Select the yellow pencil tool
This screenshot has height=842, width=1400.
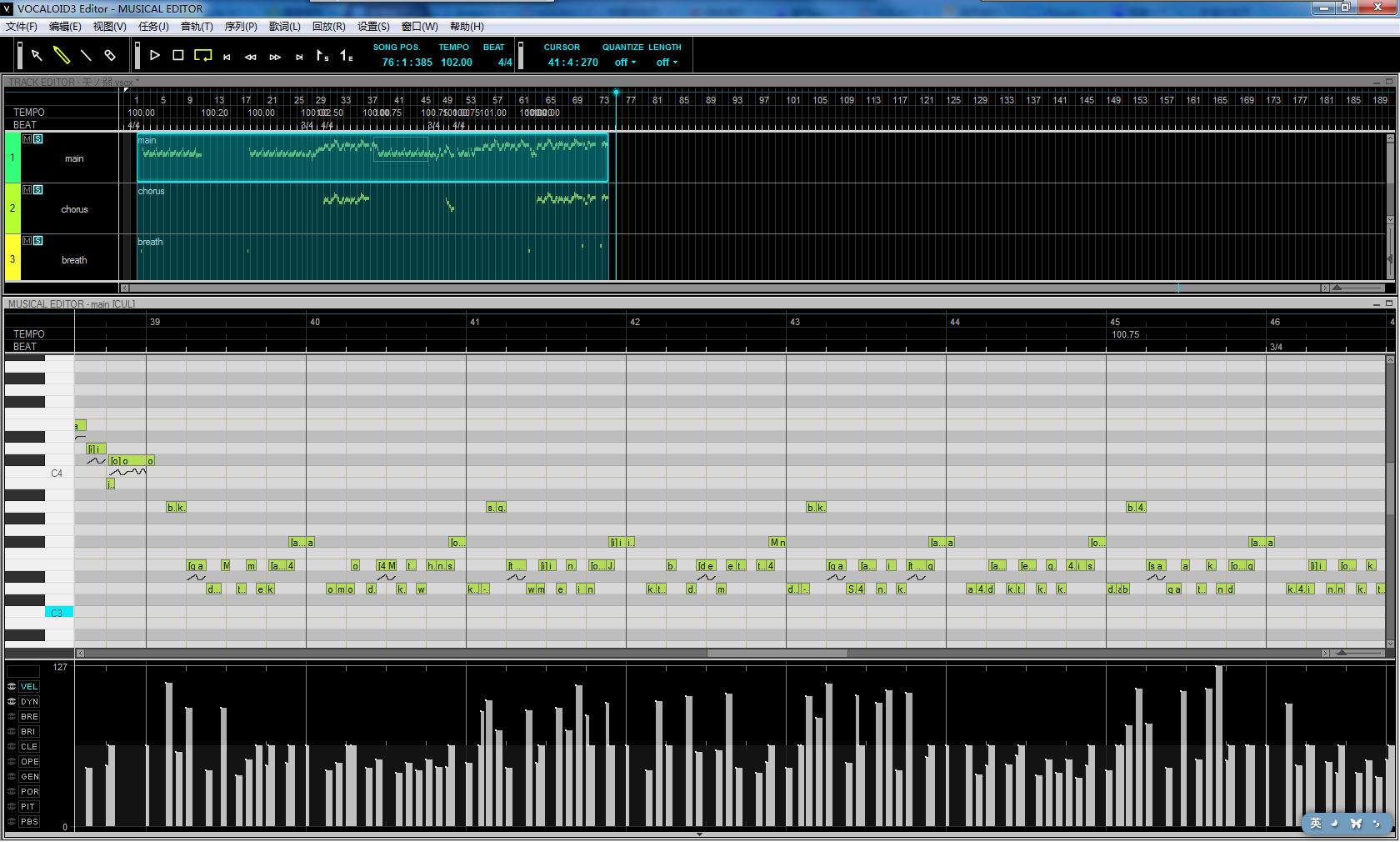click(x=62, y=55)
